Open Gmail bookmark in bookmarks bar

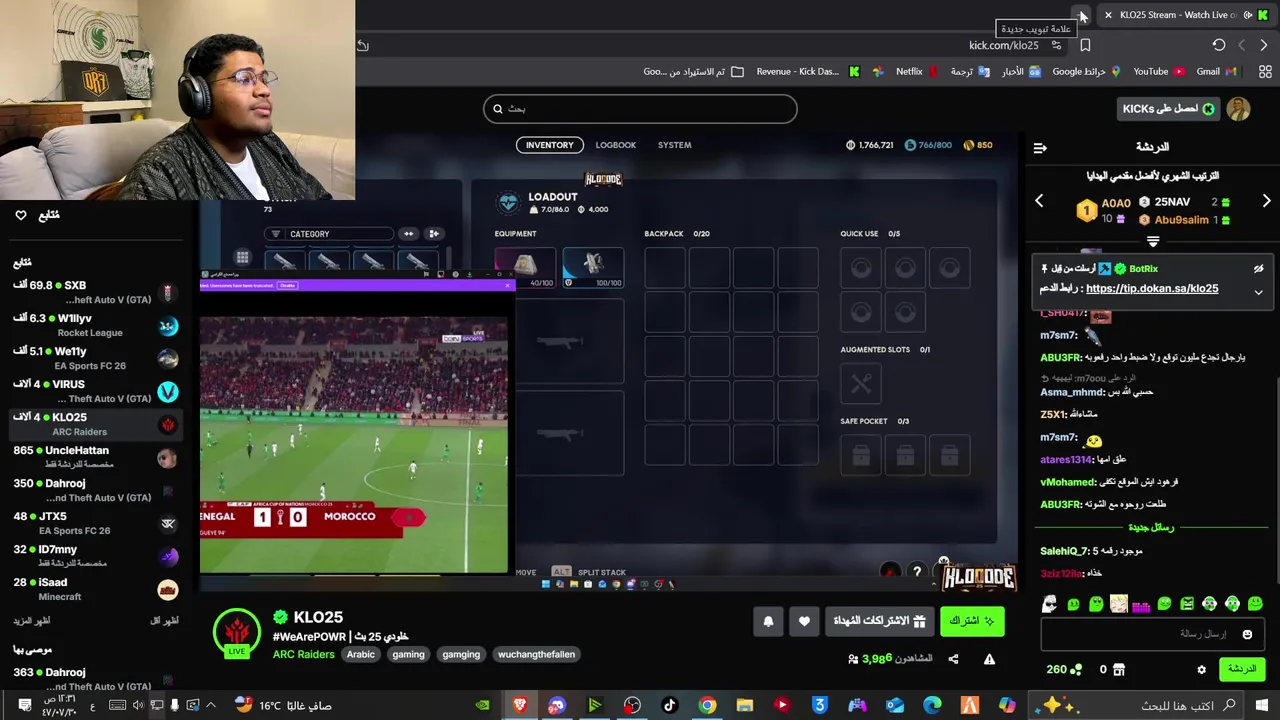1216,71
